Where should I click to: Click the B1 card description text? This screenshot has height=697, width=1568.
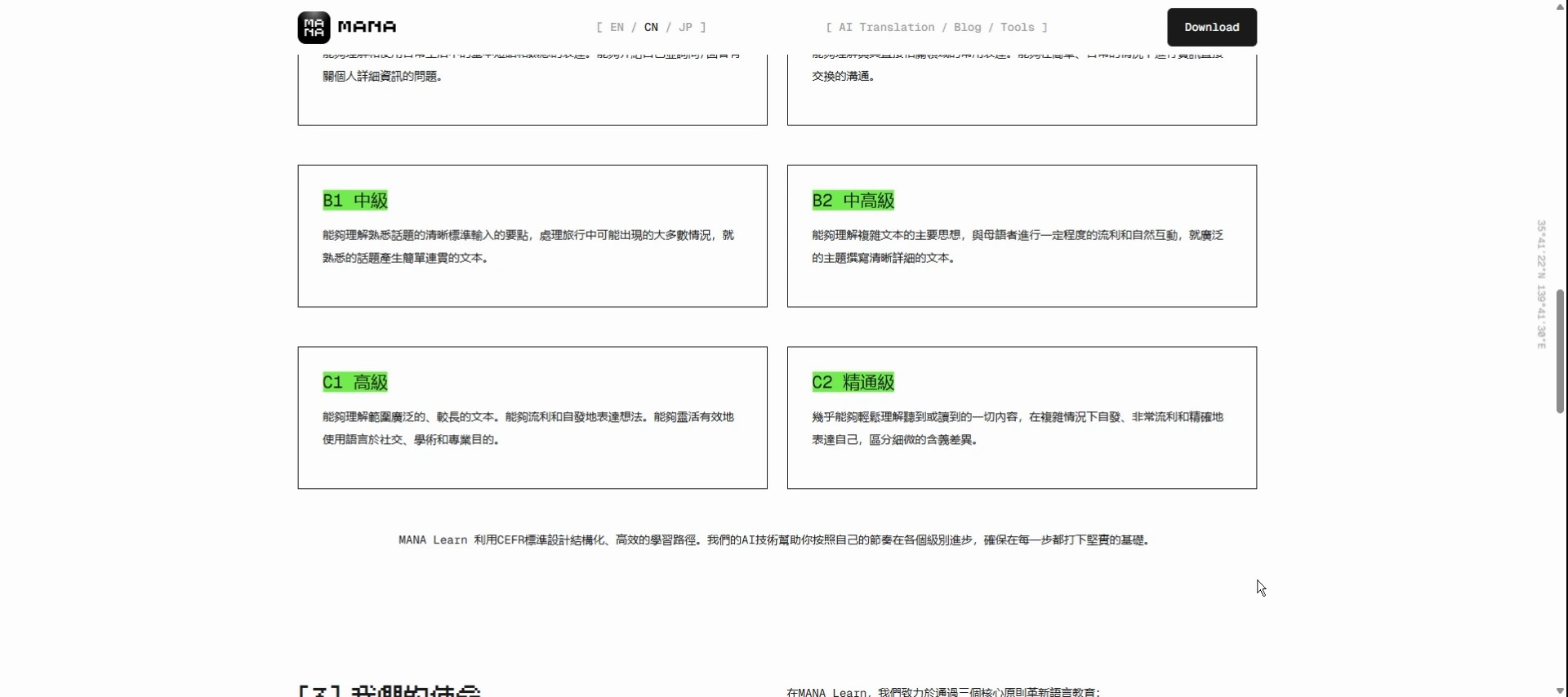(528, 246)
